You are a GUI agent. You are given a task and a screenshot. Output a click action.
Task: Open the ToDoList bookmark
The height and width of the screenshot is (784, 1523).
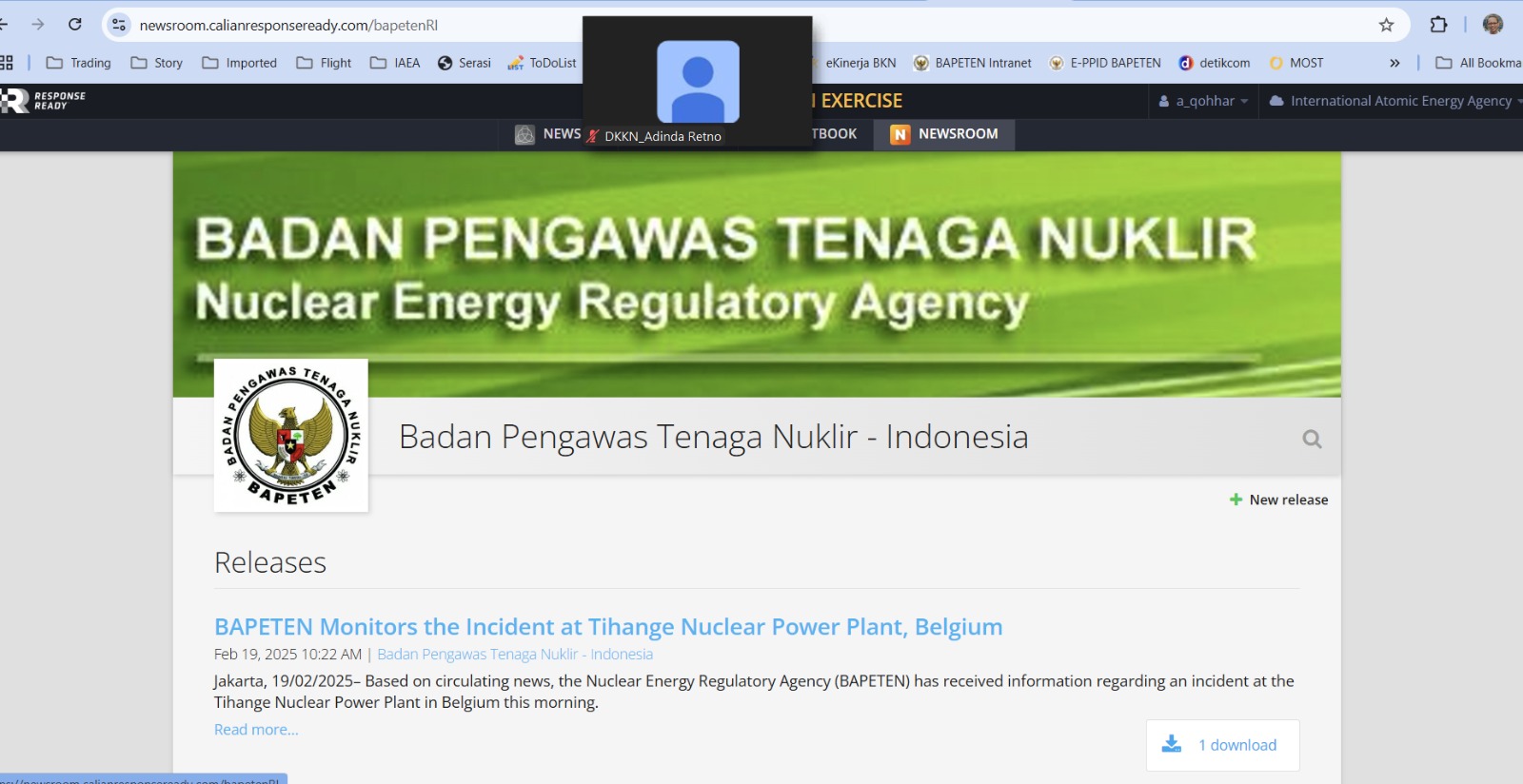point(542,63)
